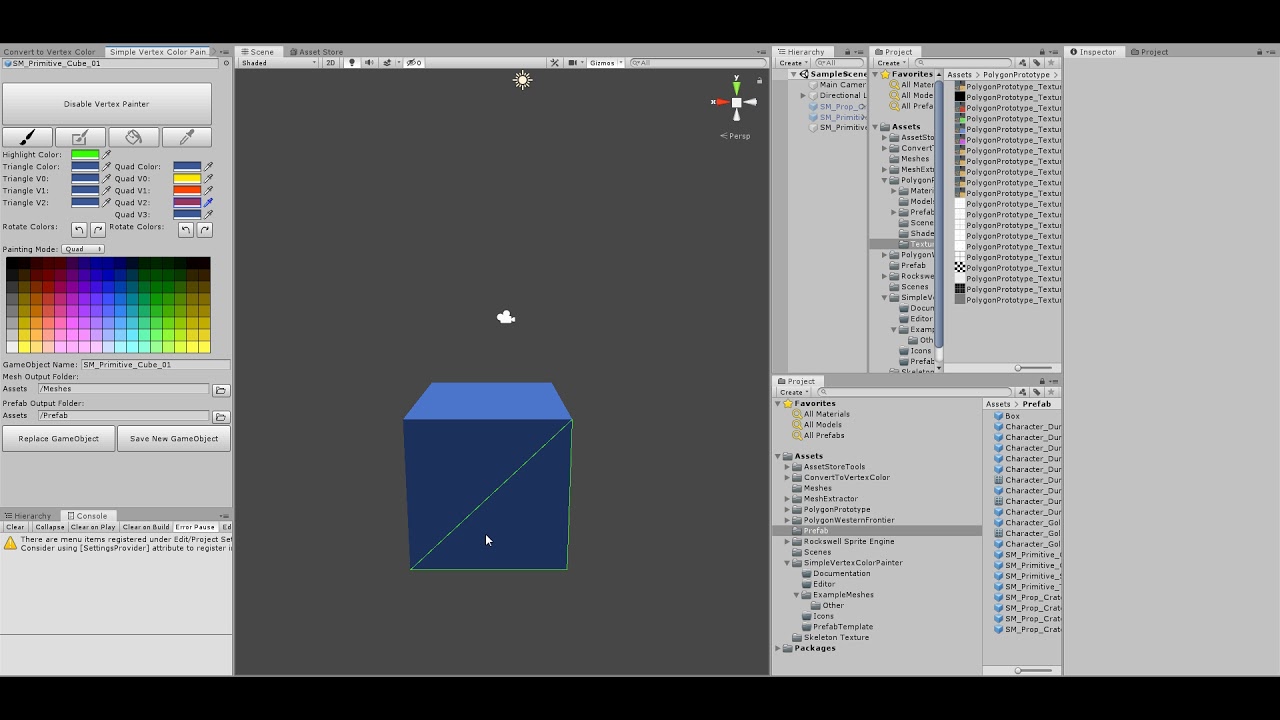
Task: Toggle Error Pause in Console
Action: coord(195,527)
